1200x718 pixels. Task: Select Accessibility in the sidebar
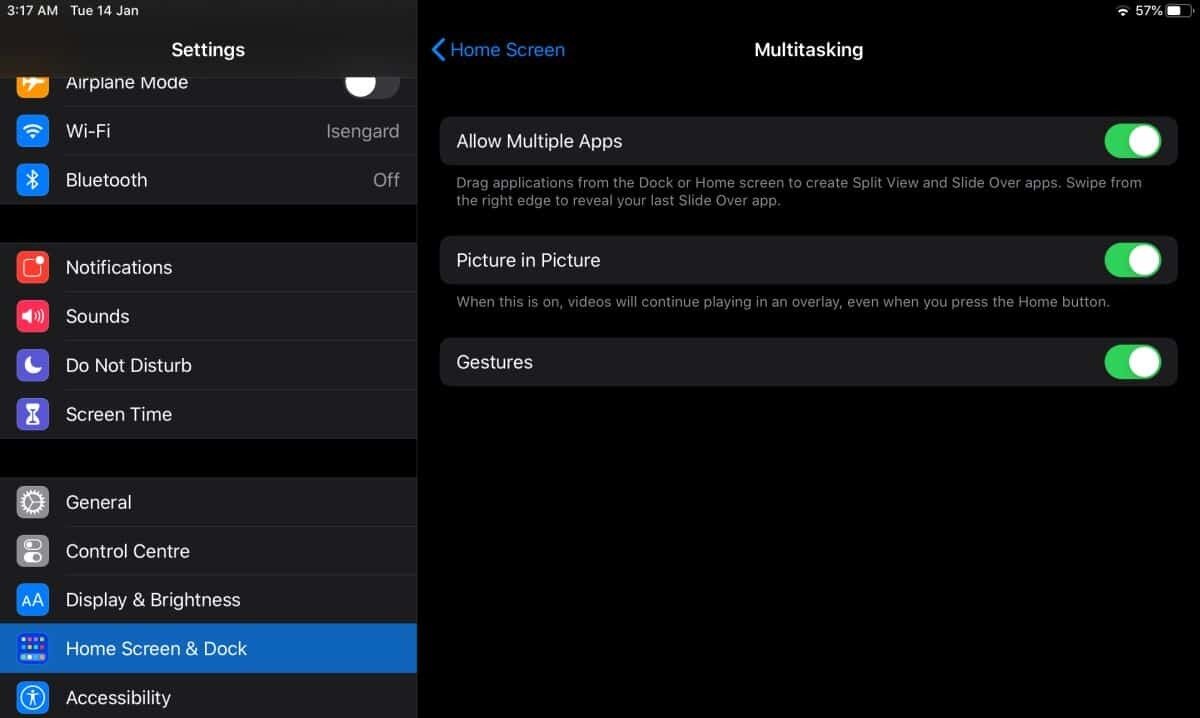tap(118, 697)
